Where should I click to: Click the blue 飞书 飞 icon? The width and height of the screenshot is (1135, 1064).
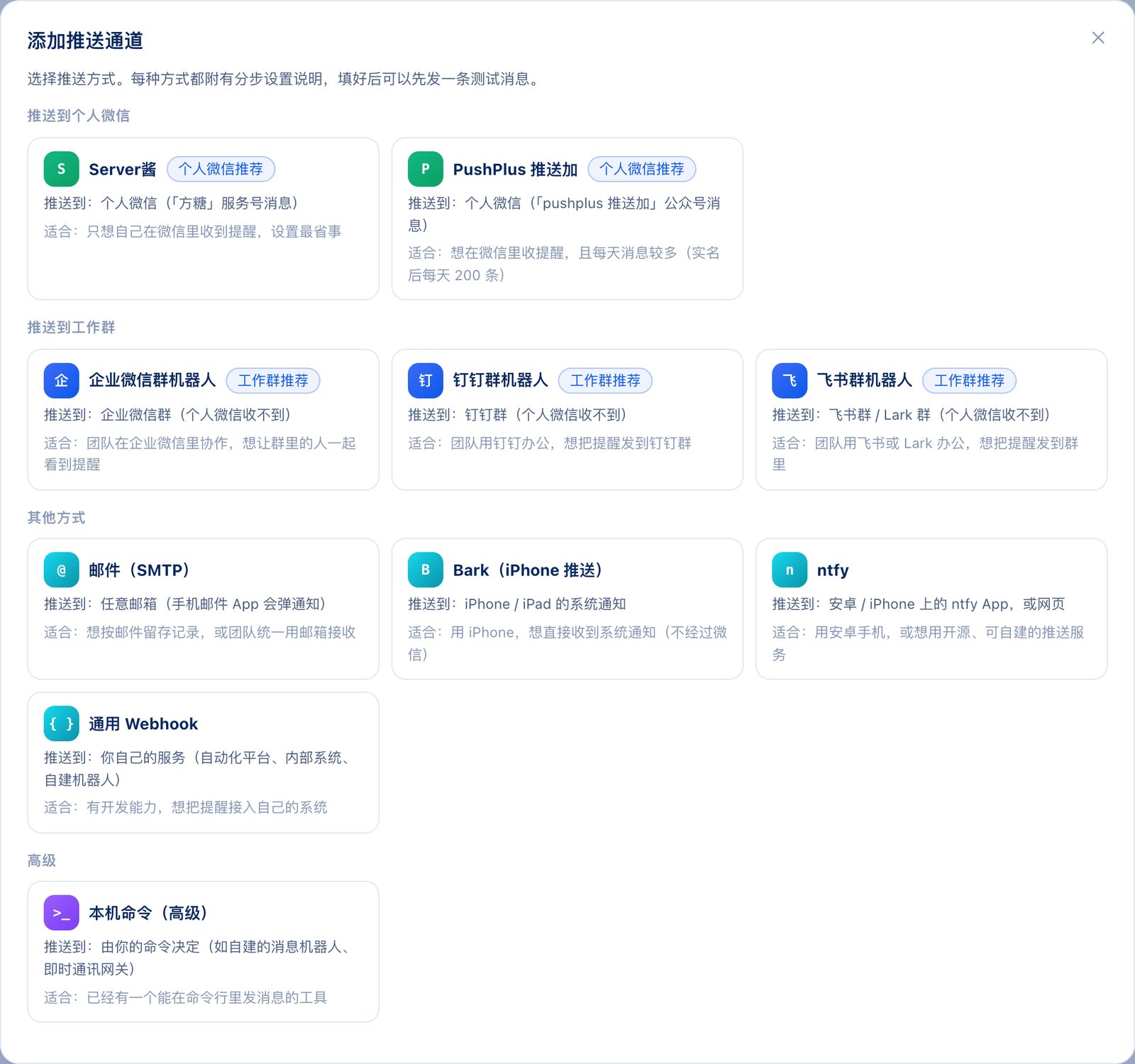tap(790, 380)
